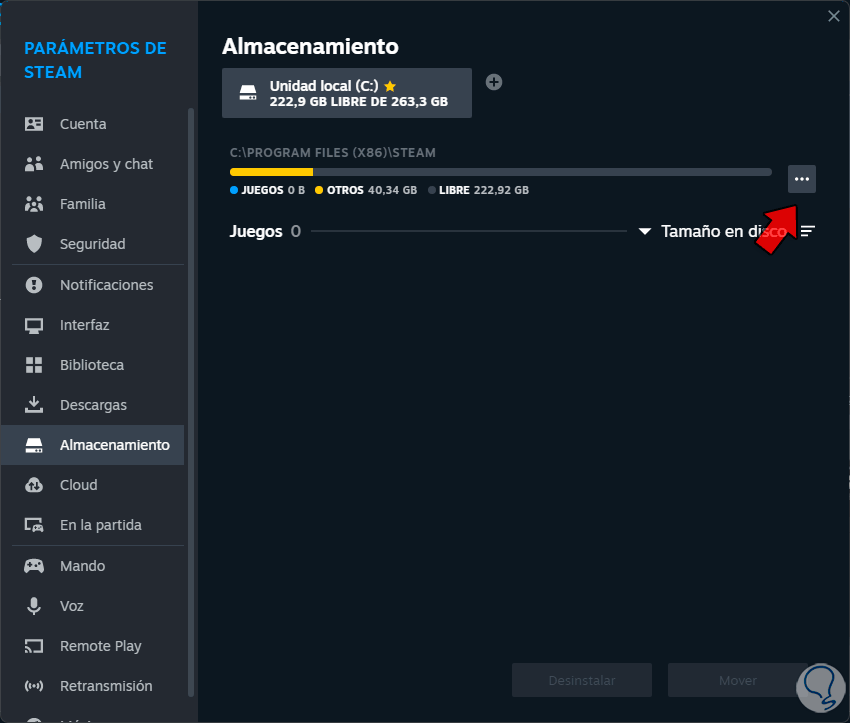Click the En la partida overlay icon

pyautogui.click(x=34, y=525)
